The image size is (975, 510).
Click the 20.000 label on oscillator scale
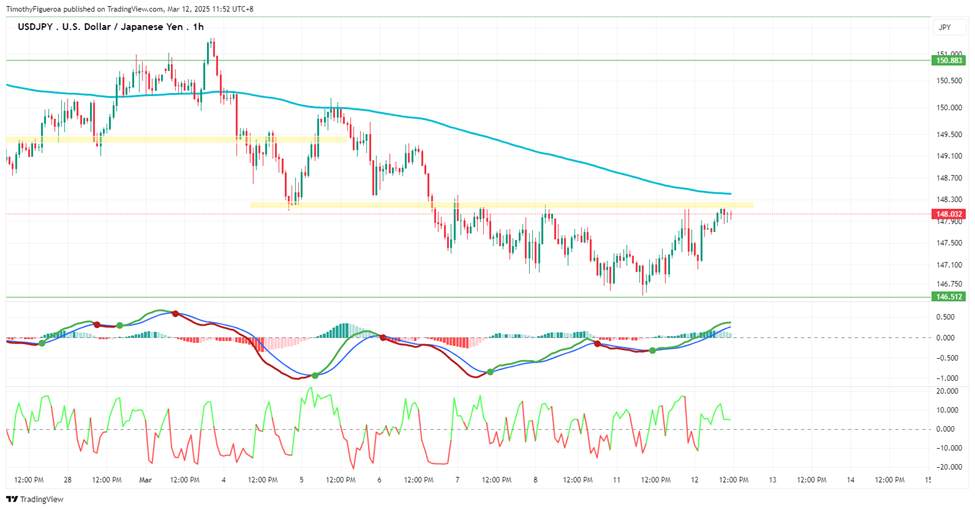click(x=947, y=391)
